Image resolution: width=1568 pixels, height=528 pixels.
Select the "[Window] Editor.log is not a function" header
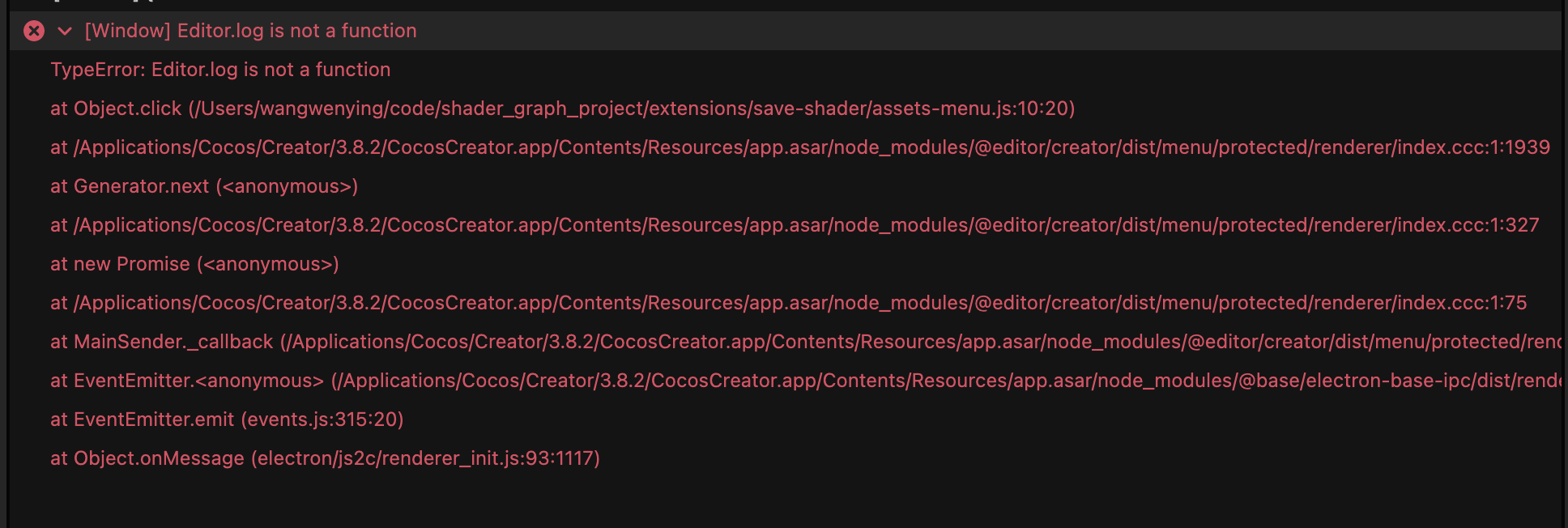pos(251,31)
